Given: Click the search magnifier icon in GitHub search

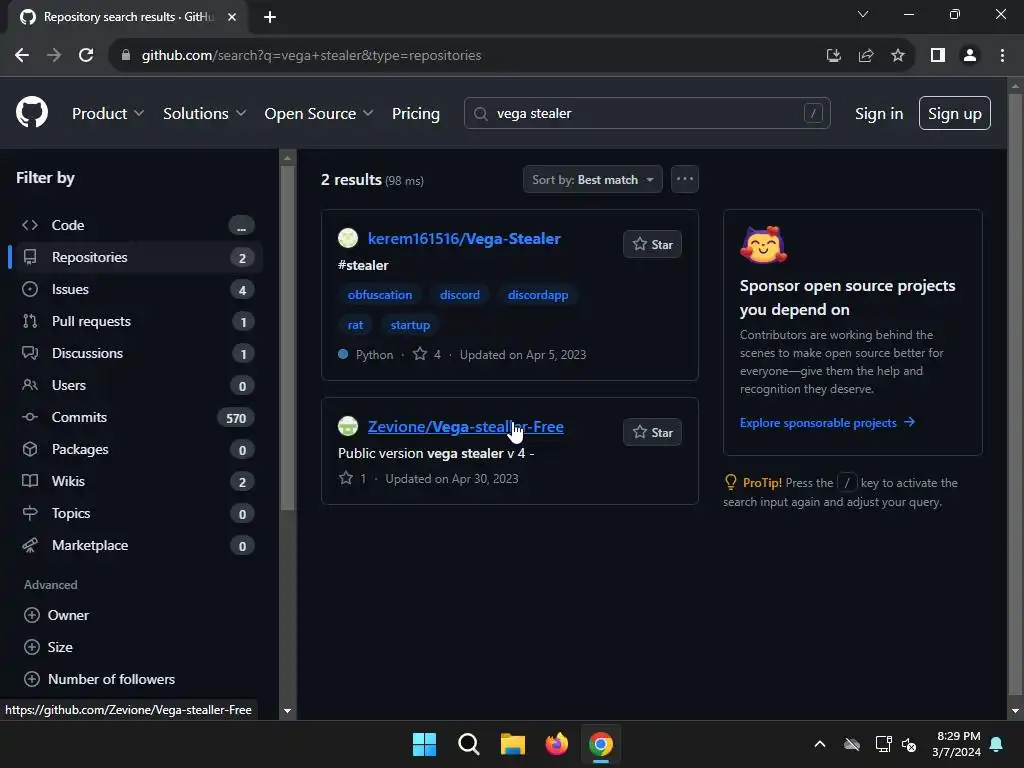Looking at the screenshot, I should (481, 114).
